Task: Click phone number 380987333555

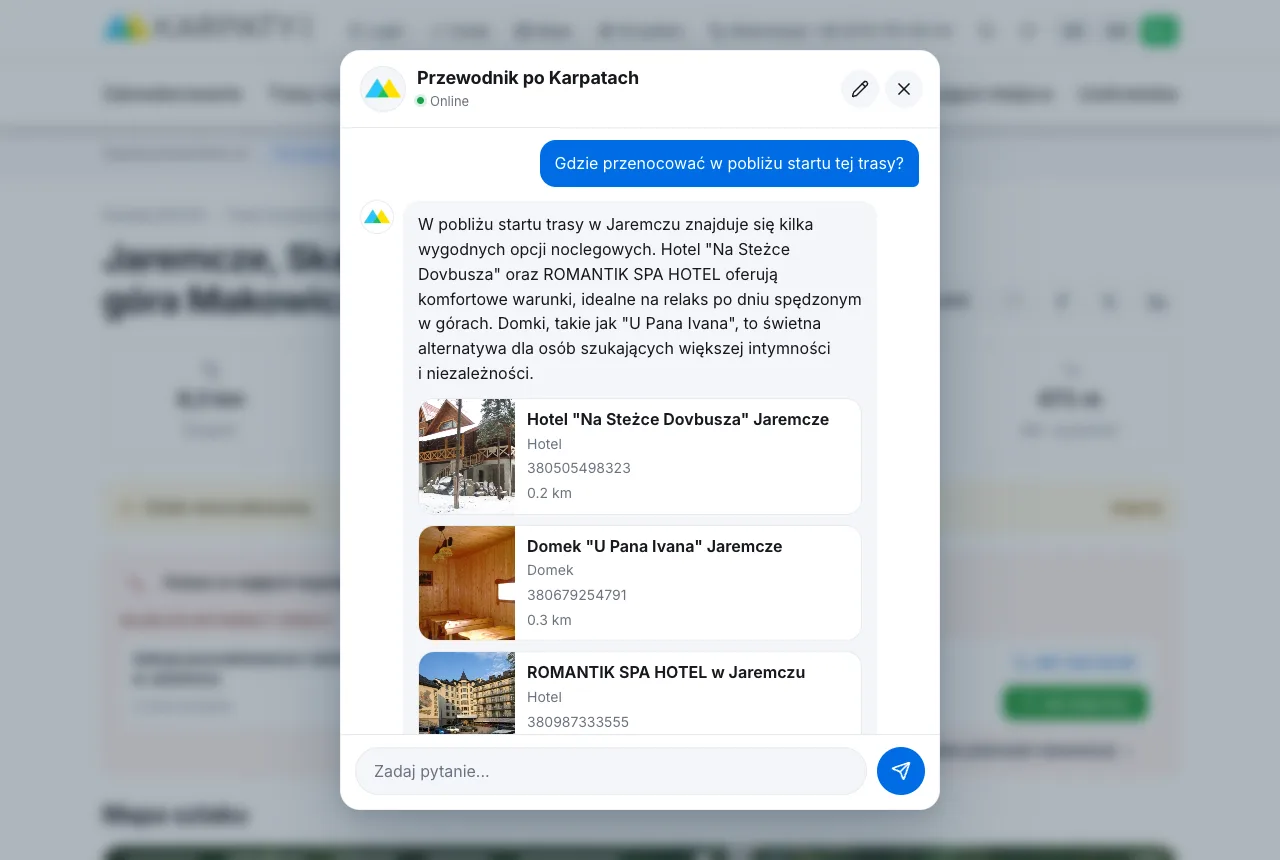Action: [x=578, y=722]
